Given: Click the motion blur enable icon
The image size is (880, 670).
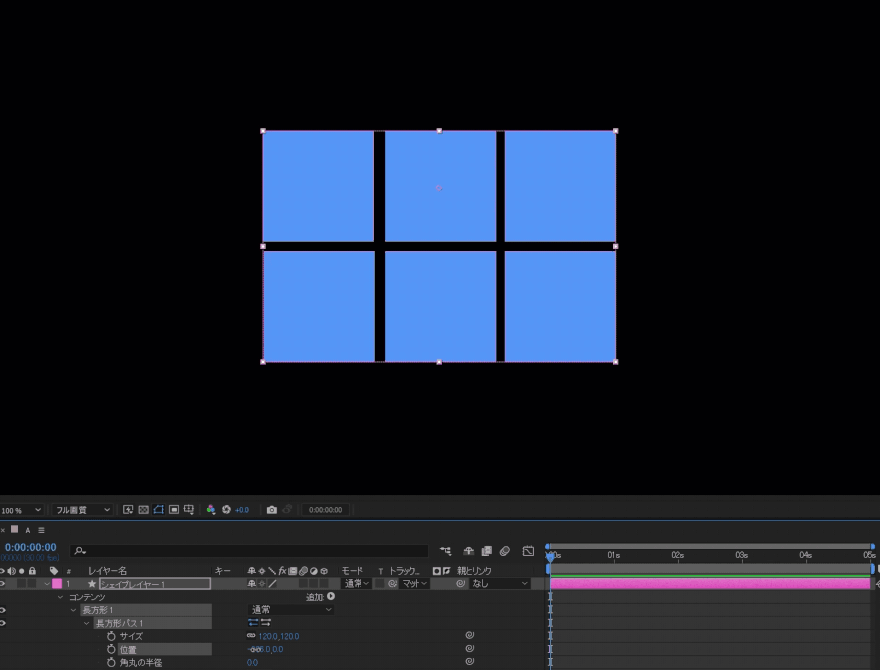Looking at the screenshot, I should pos(505,551).
